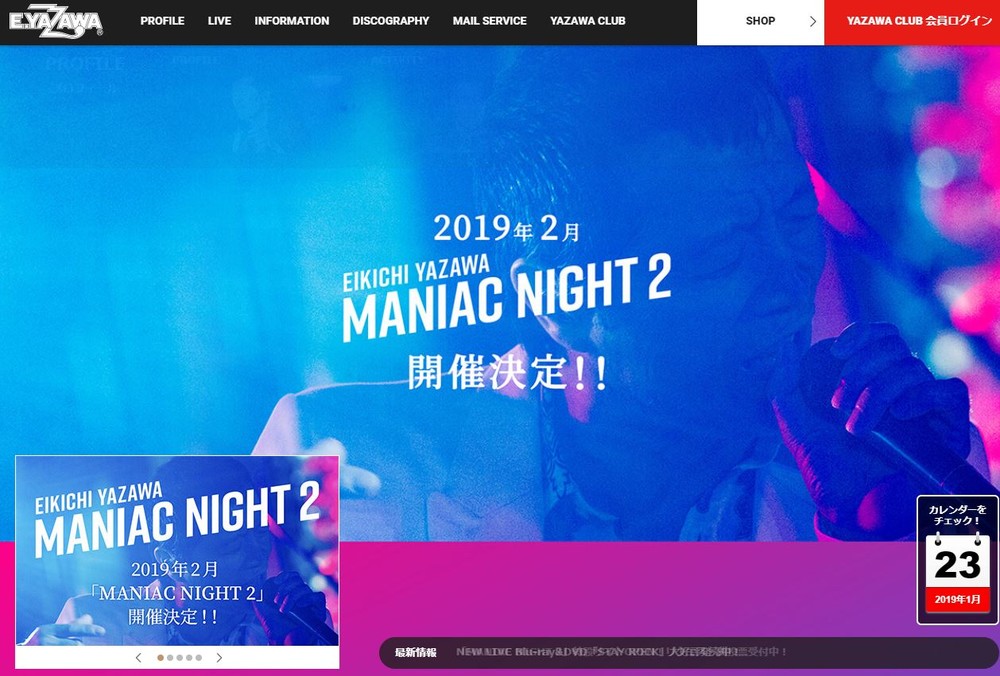Go to previous slide with left arrow

pyautogui.click(x=138, y=658)
